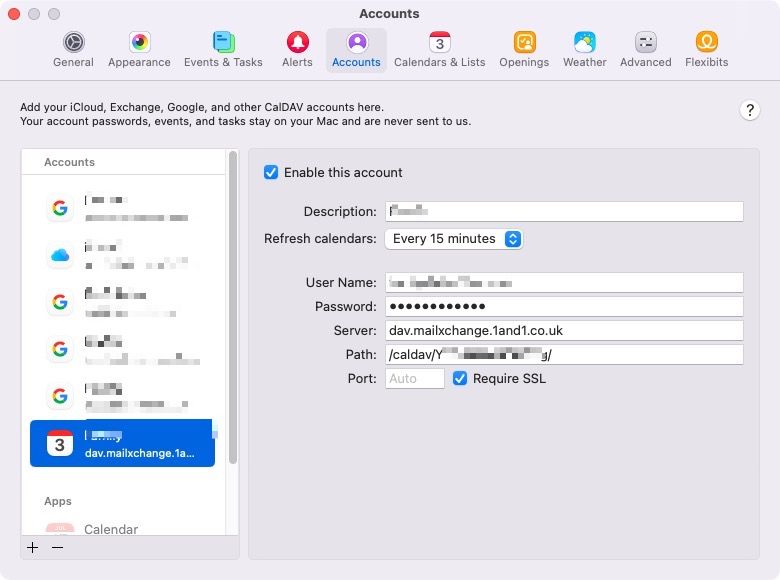The width and height of the screenshot is (780, 580).
Task: Open the Appearance color wheel icon
Action: tap(139, 42)
